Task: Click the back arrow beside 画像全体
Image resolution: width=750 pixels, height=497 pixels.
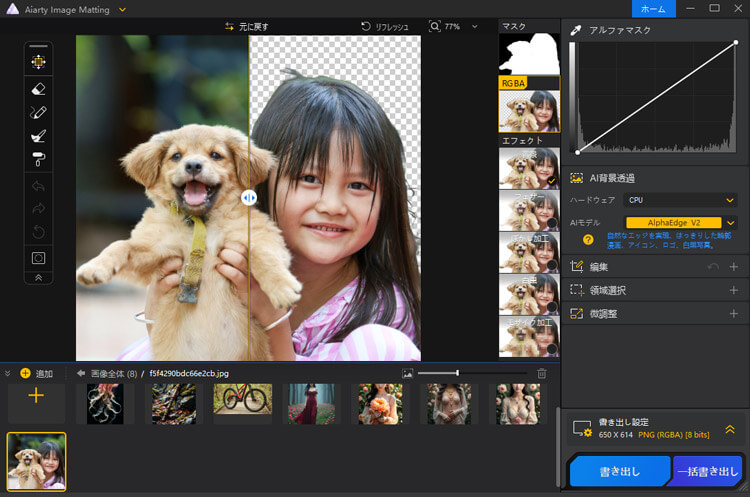Action: [x=81, y=373]
